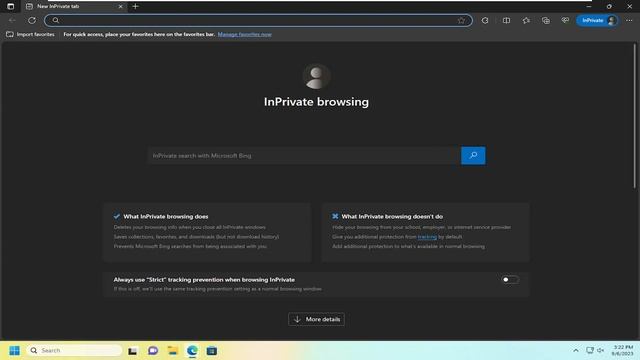
Task: Open Windows Start menu
Action: pyautogui.click(x=14, y=351)
